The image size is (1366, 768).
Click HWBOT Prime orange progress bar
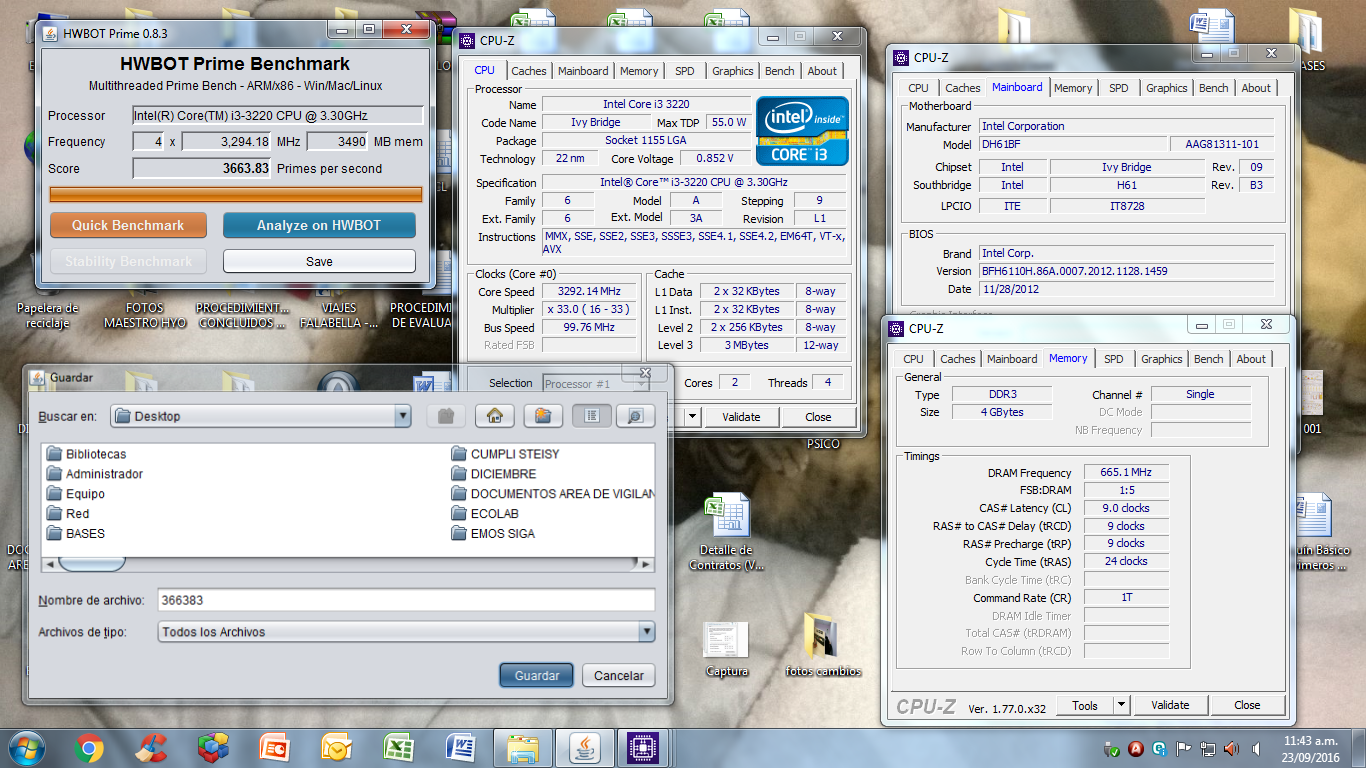coord(236,194)
